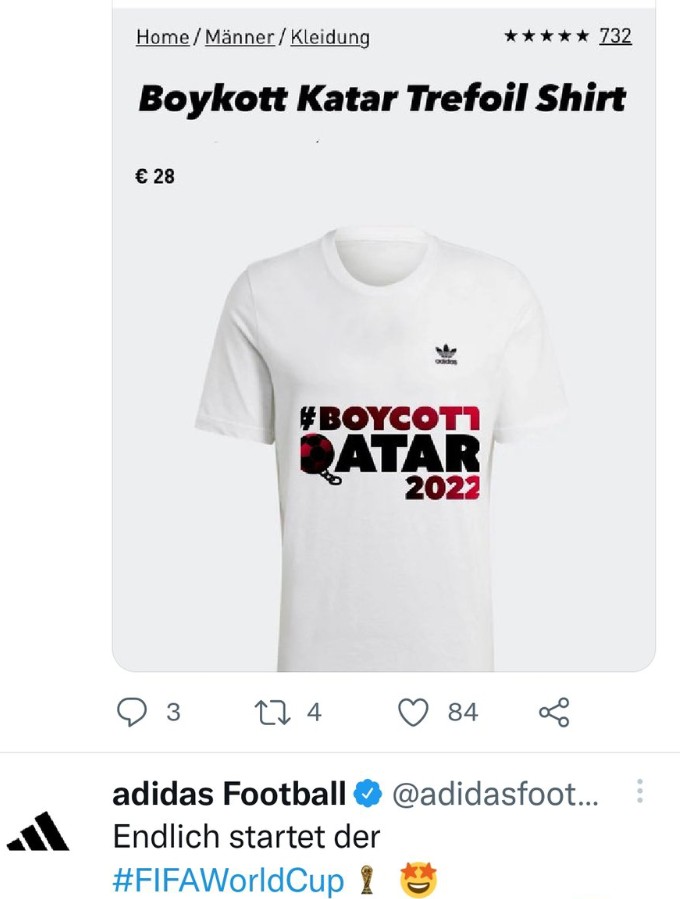Screen dimensions: 680x899
Task: Click the adidas three-stripes profile avatar
Action: [x=39, y=832]
